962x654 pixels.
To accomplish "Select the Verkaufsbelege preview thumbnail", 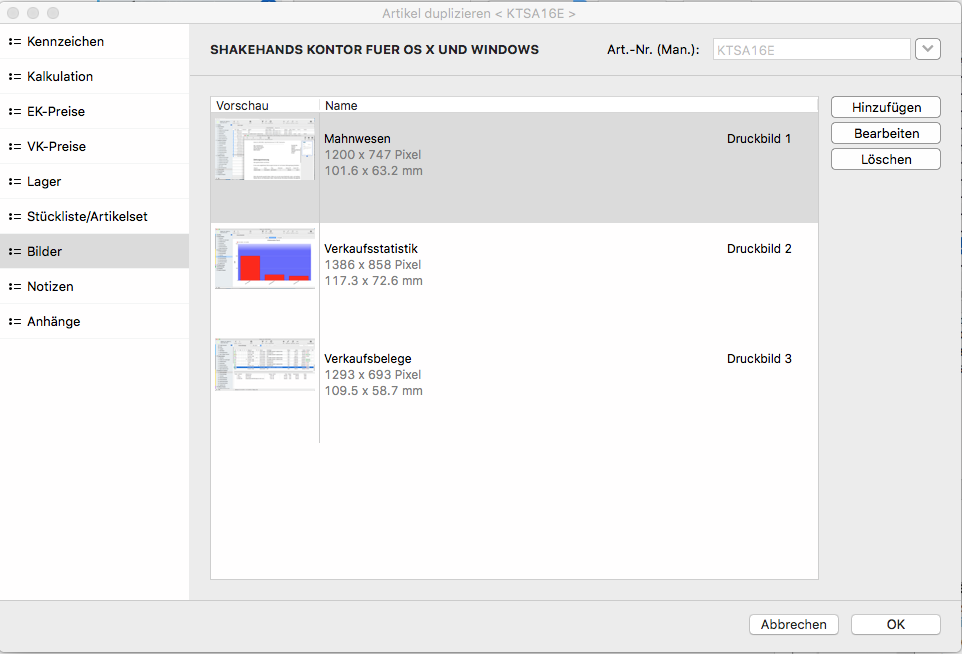I will [x=264, y=364].
